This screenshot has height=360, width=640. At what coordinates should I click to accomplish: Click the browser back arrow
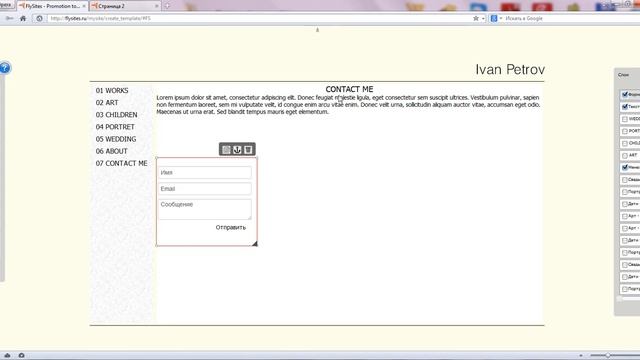click(x=9, y=18)
